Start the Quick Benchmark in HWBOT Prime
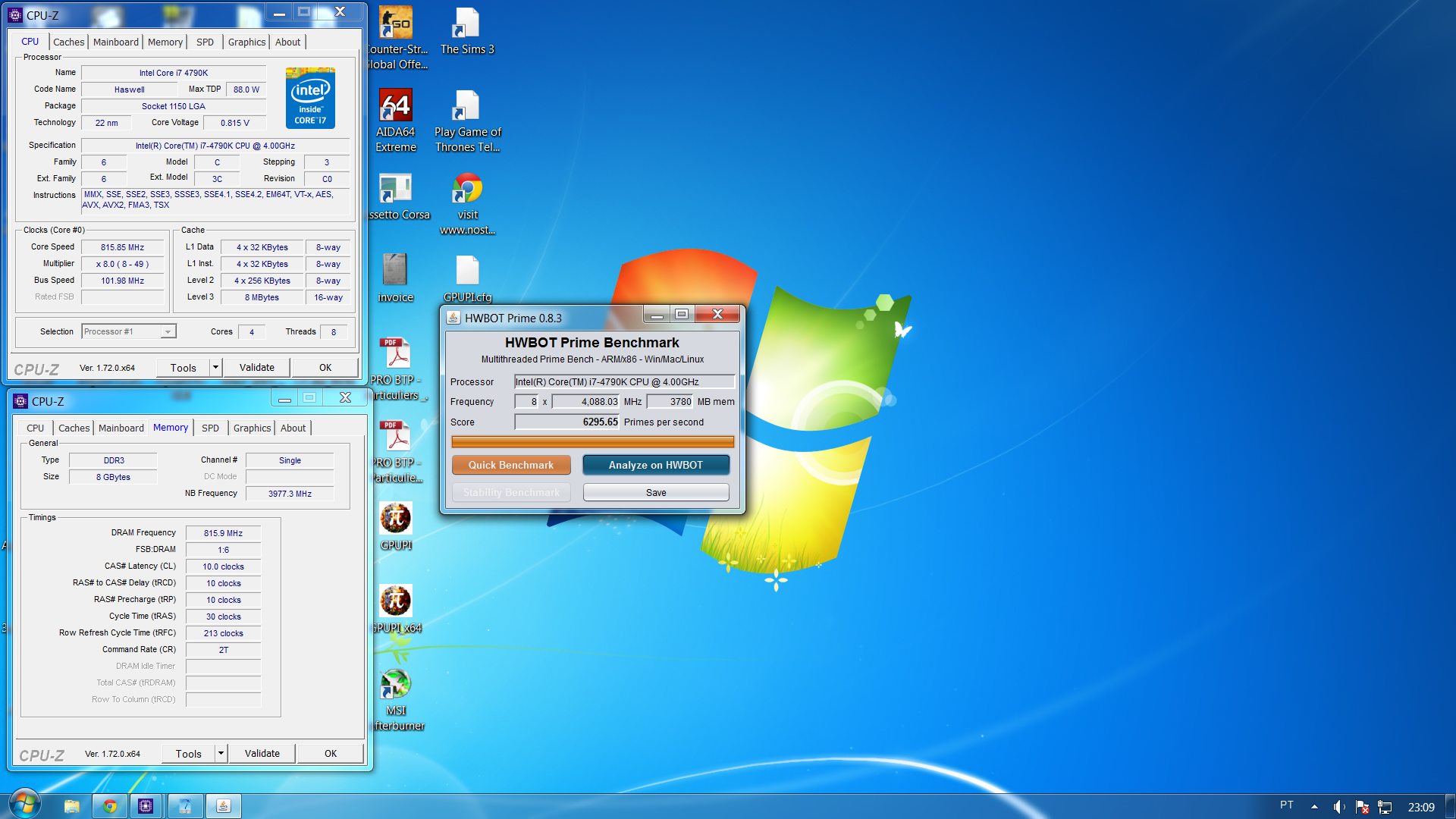This screenshot has height=819, width=1456. click(511, 465)
